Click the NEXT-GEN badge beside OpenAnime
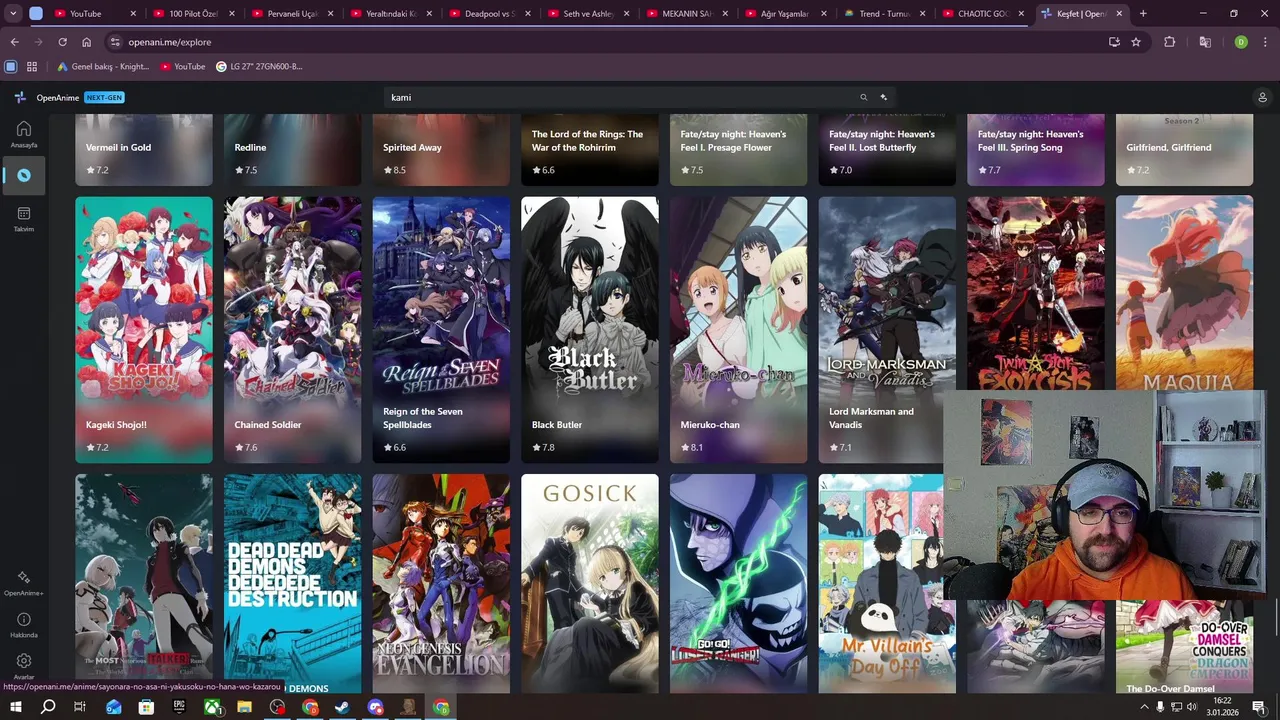This screenshot has height=720, width=1280. pyautogui.click(x=104, y=97)
